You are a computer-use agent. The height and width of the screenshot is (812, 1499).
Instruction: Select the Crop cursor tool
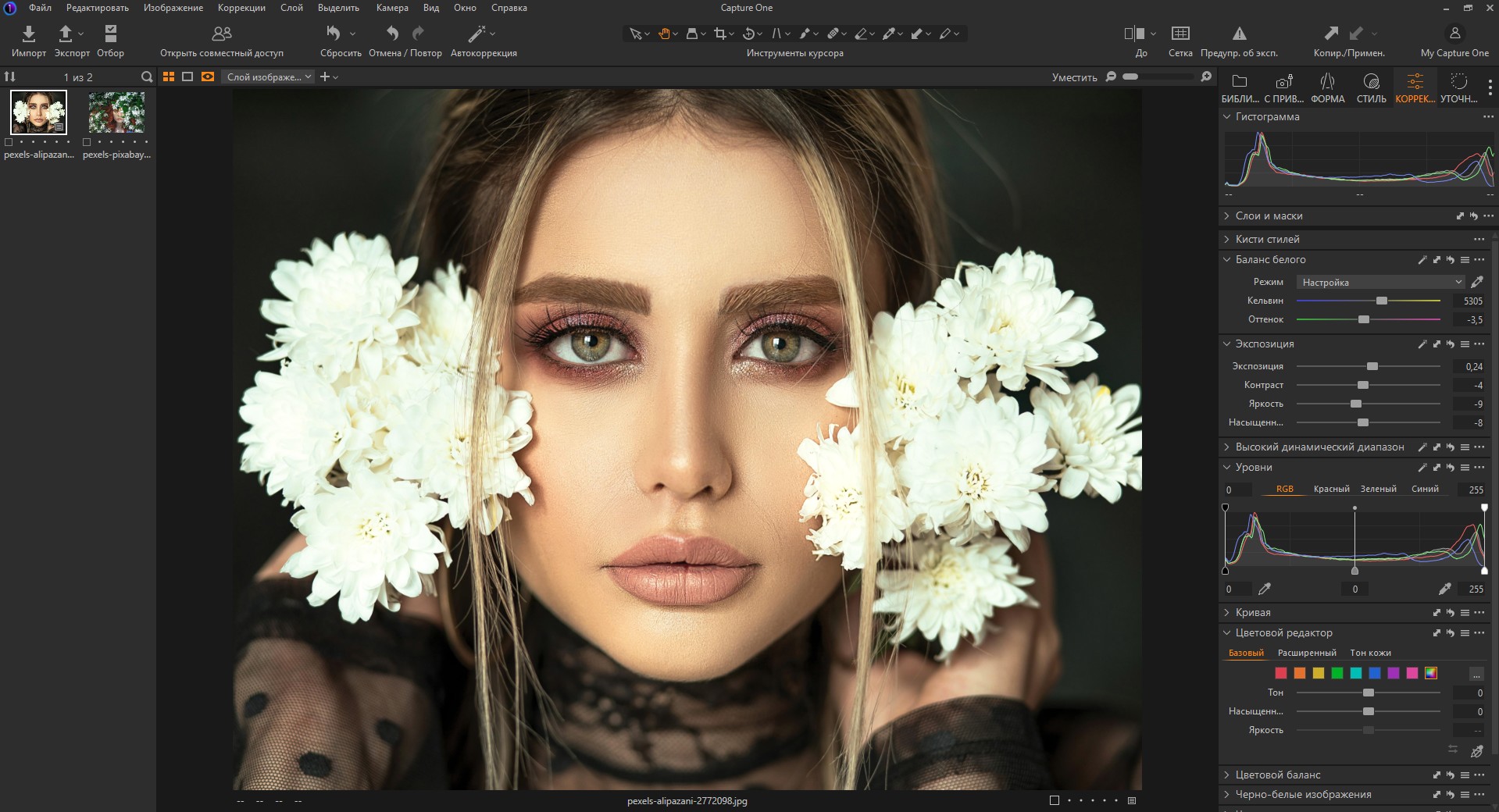(719, 34)
